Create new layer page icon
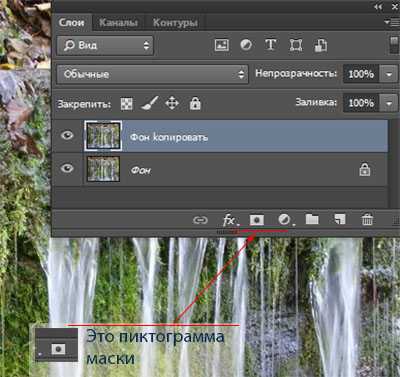 [340, 219]
